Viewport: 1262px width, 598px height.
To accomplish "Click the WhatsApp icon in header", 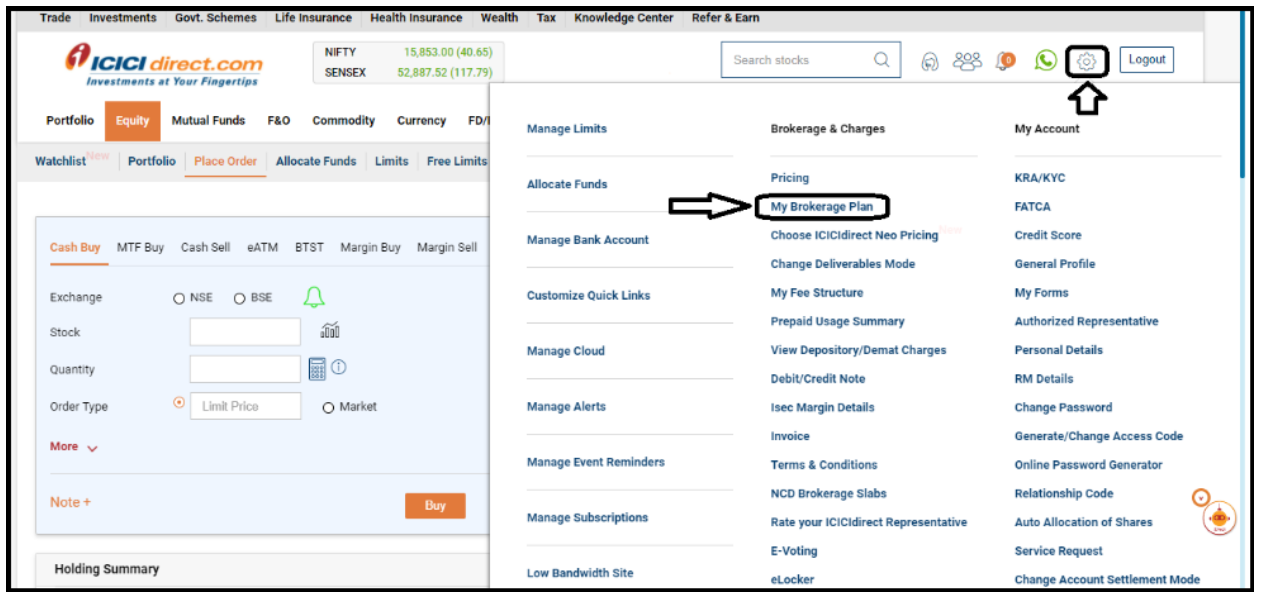I will pos(1045,61).
